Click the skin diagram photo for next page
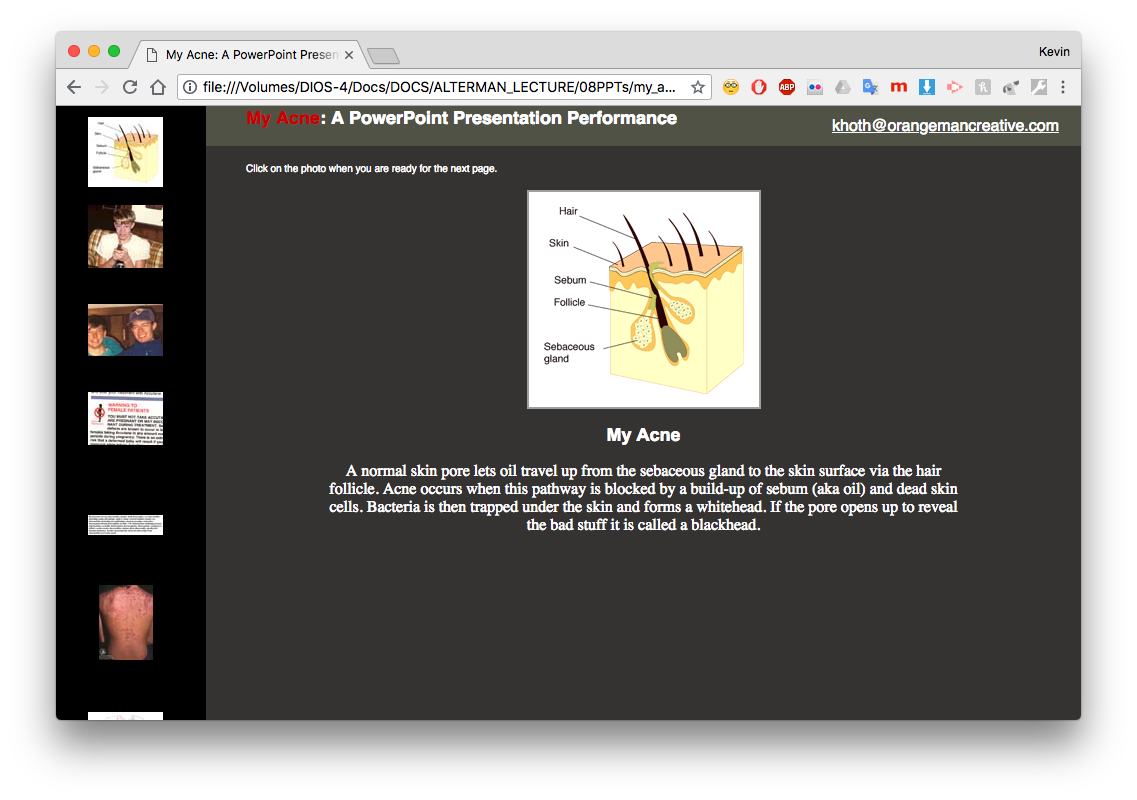1137x800 pixels. (x=644, y=300)
